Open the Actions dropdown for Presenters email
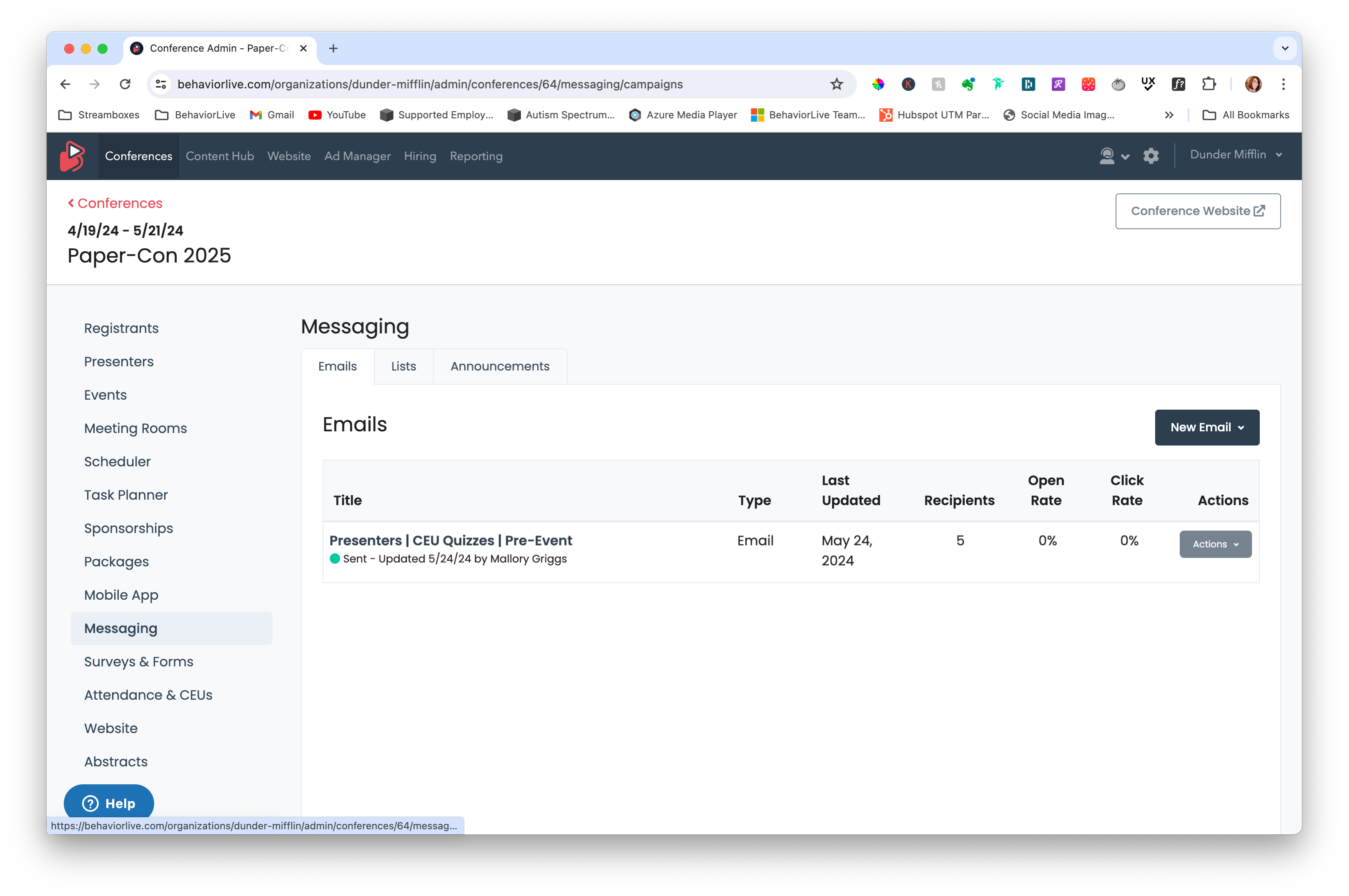The image size is (1349, 896). (1215, 544)
